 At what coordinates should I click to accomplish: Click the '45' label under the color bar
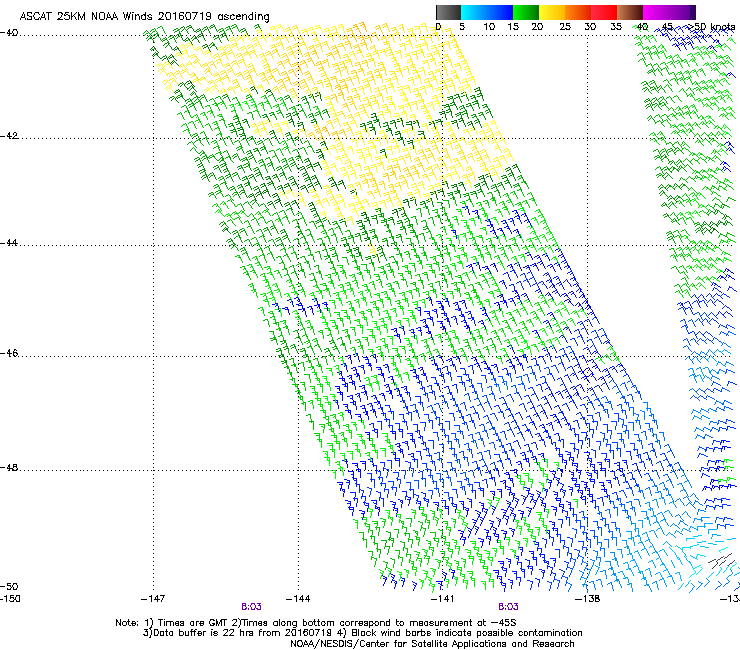(x=667, y=27)
